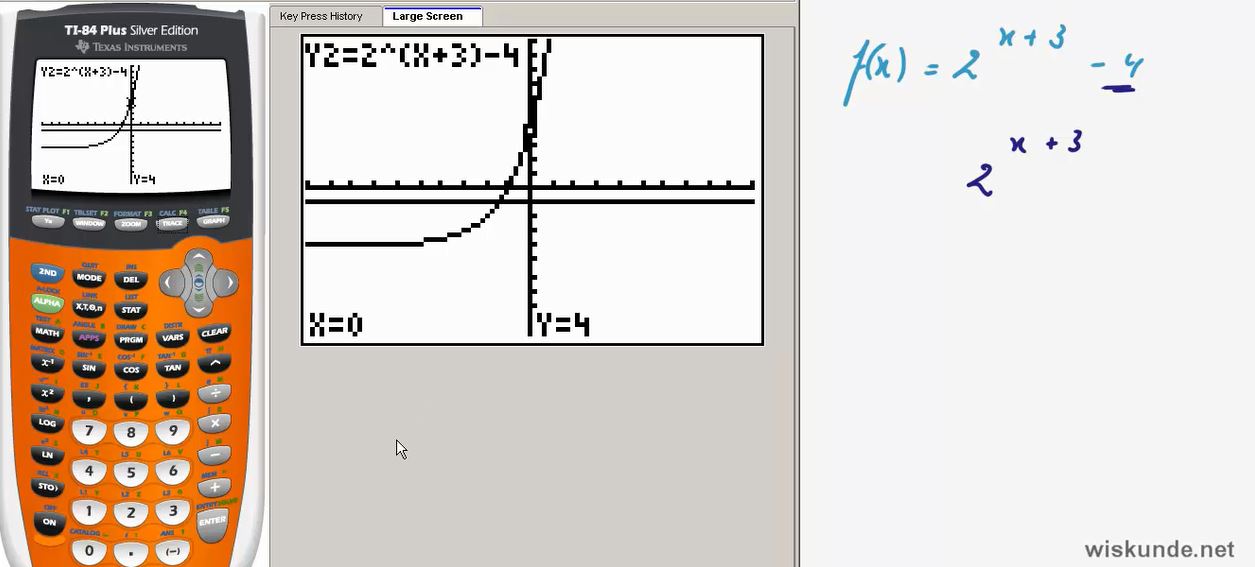Select the Large Screen tab
The width and height of the screenshot is (1255, 567).
[432, 16]
